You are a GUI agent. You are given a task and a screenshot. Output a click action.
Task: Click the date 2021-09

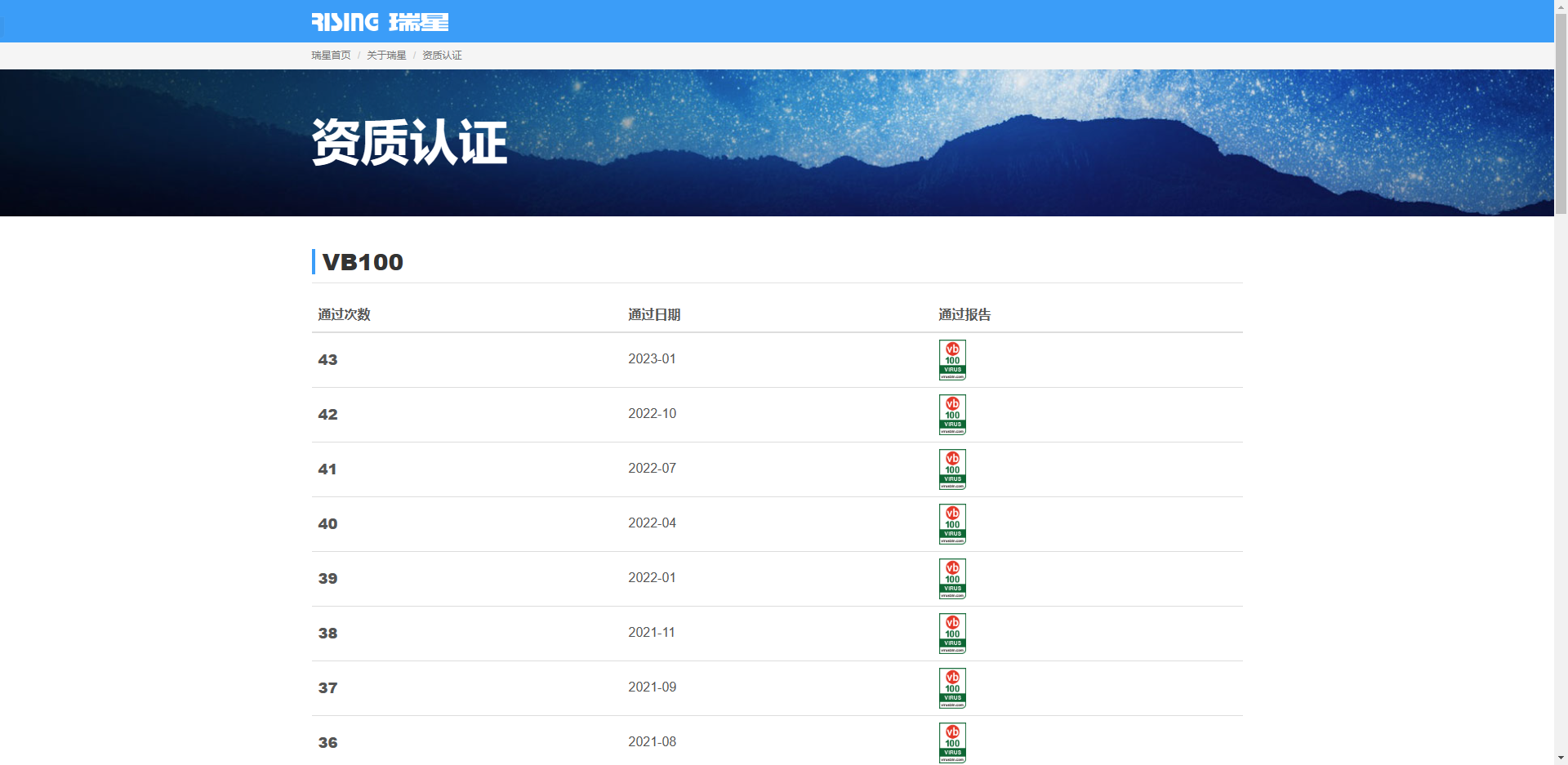[653, 687]
